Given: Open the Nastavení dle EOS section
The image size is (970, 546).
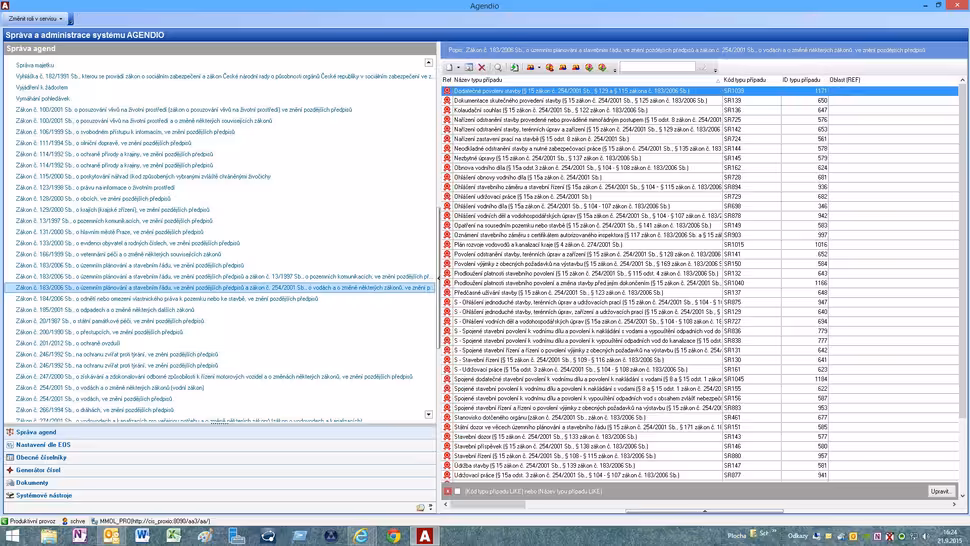Looking at the screenshot, I should (42, 444).
